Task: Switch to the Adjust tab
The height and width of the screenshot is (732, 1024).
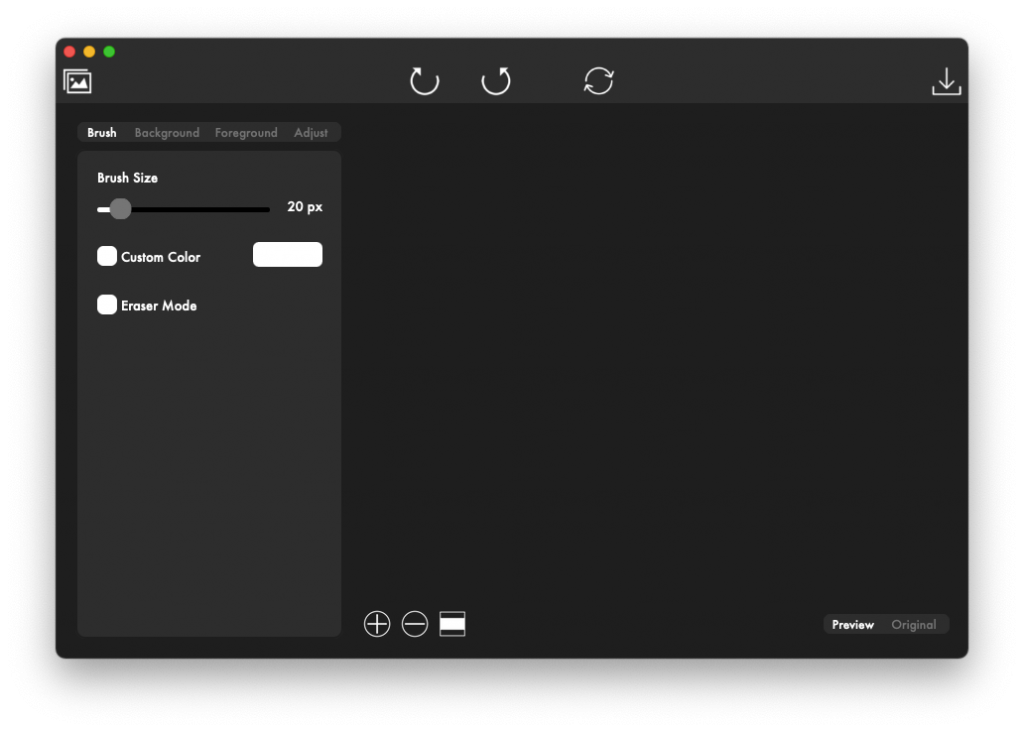Action: click(x=311, y=133)
